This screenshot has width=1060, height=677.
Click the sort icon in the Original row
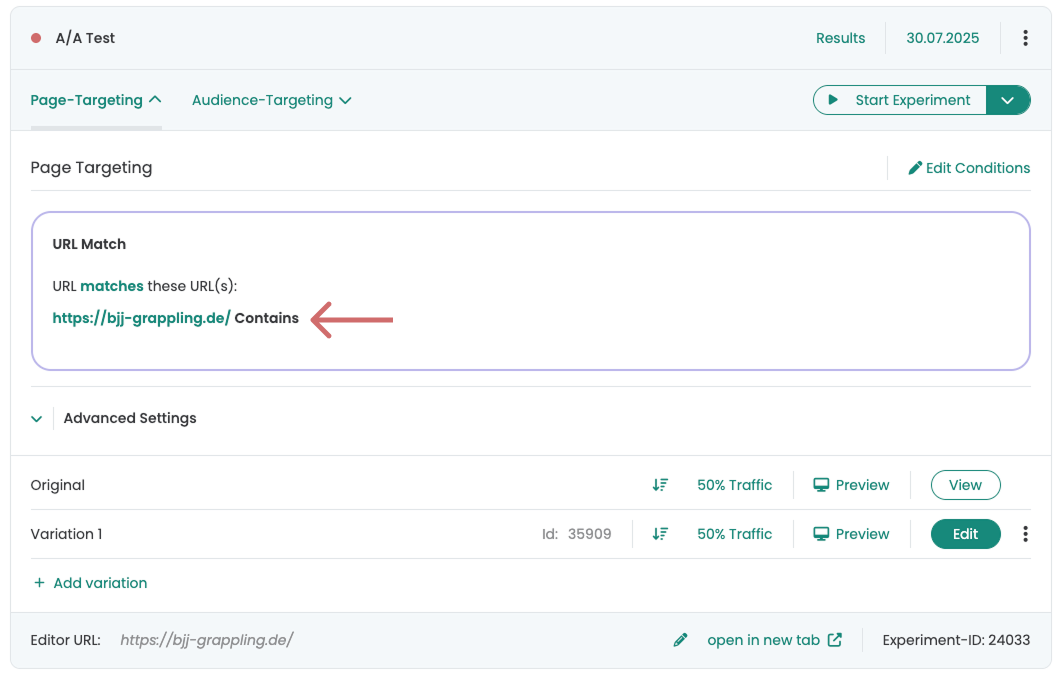click(x=660, y=485)
